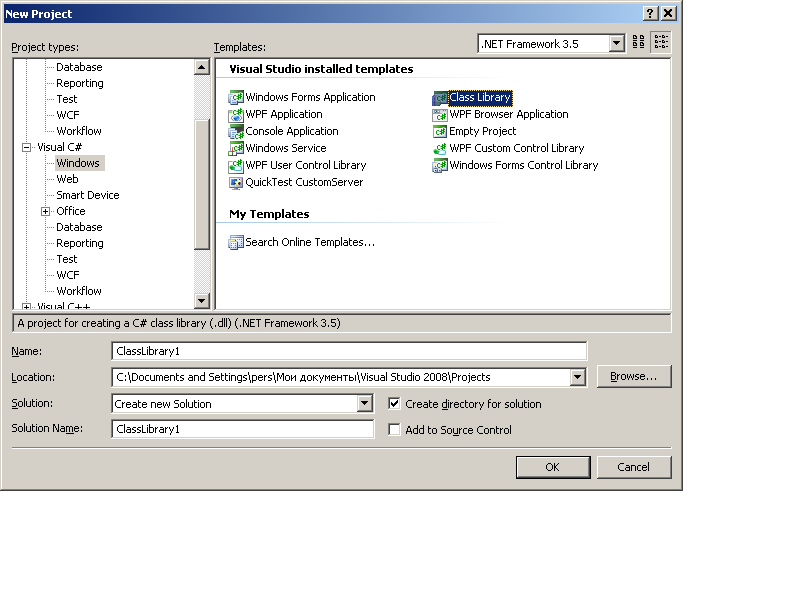Click Project types scrollbar up arrow
This screenshot has height=600, width=800.
(202, 67)
